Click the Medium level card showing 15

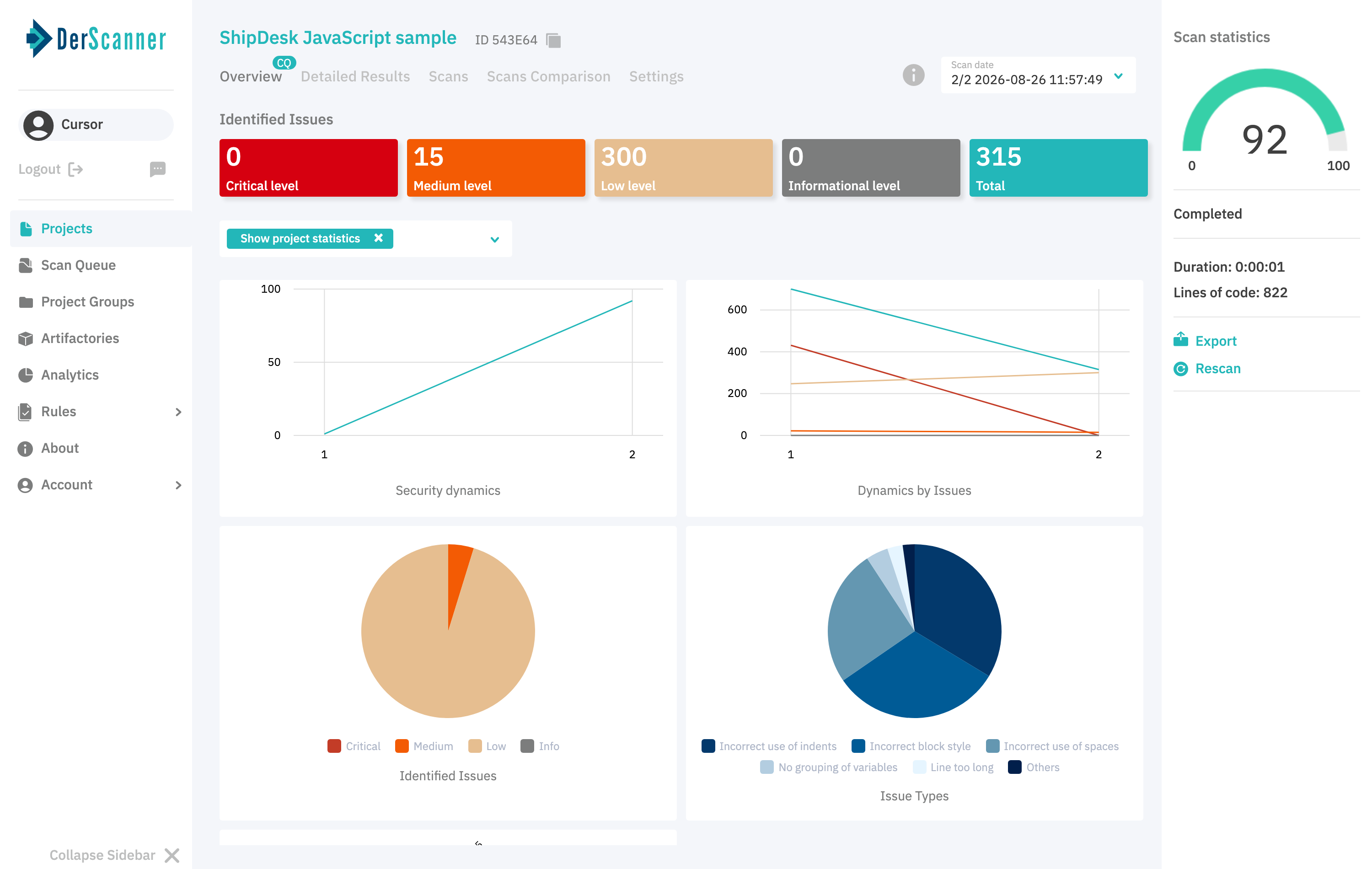coord(496,167)
